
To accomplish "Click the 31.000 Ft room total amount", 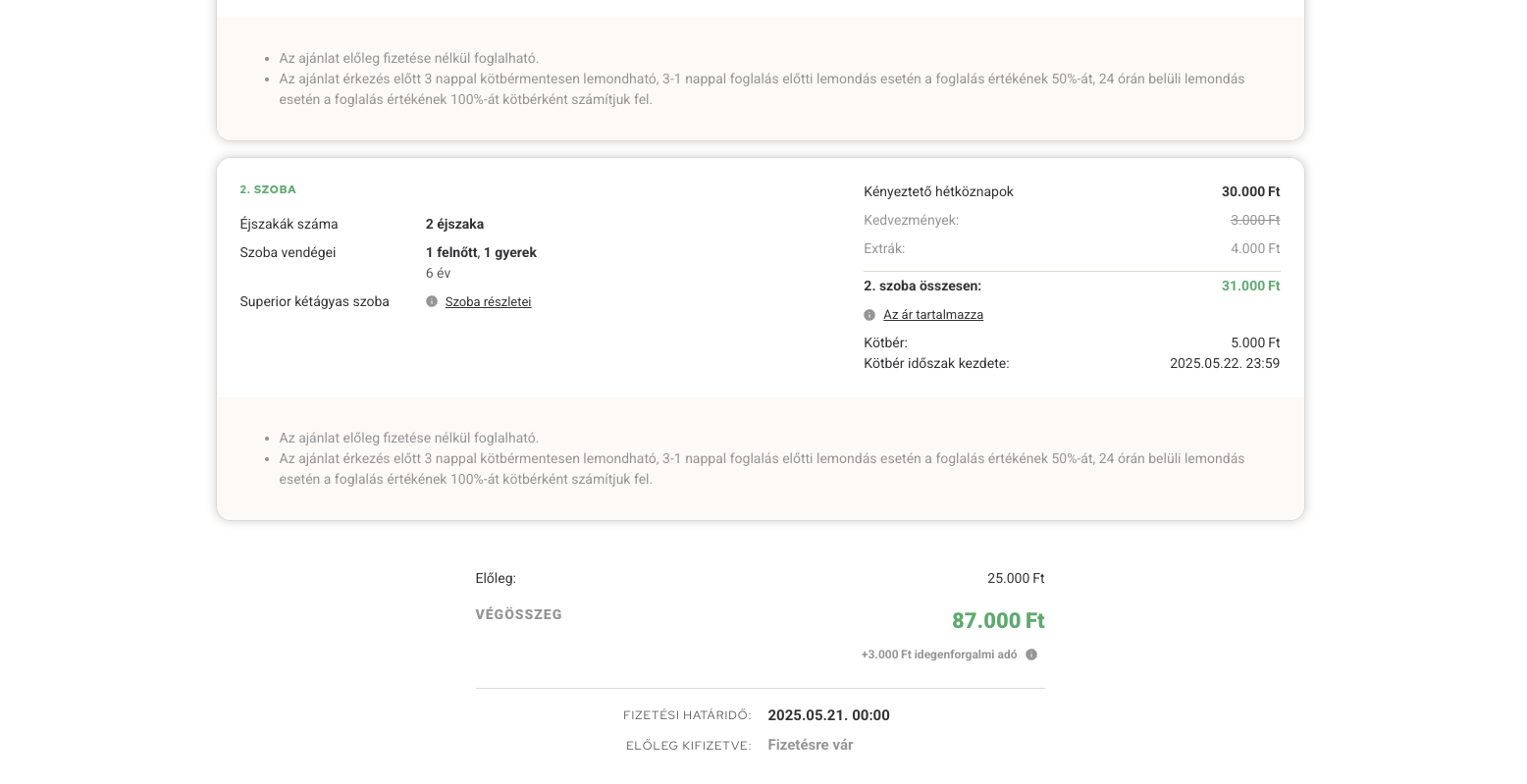I will [x=1249, y=286].
